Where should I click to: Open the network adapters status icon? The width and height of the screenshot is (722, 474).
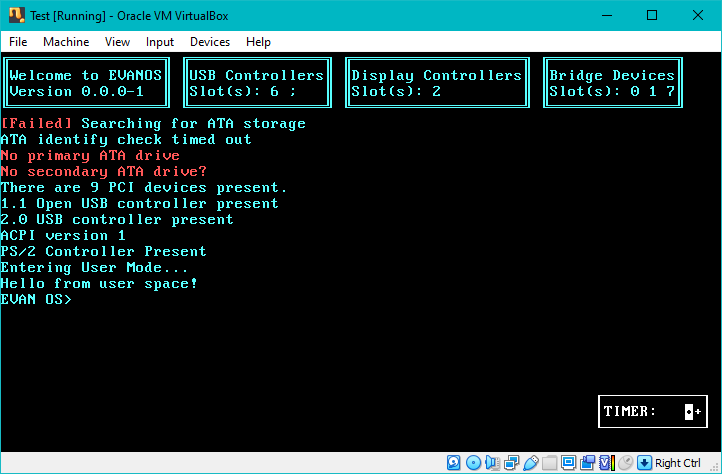[511, 462]
